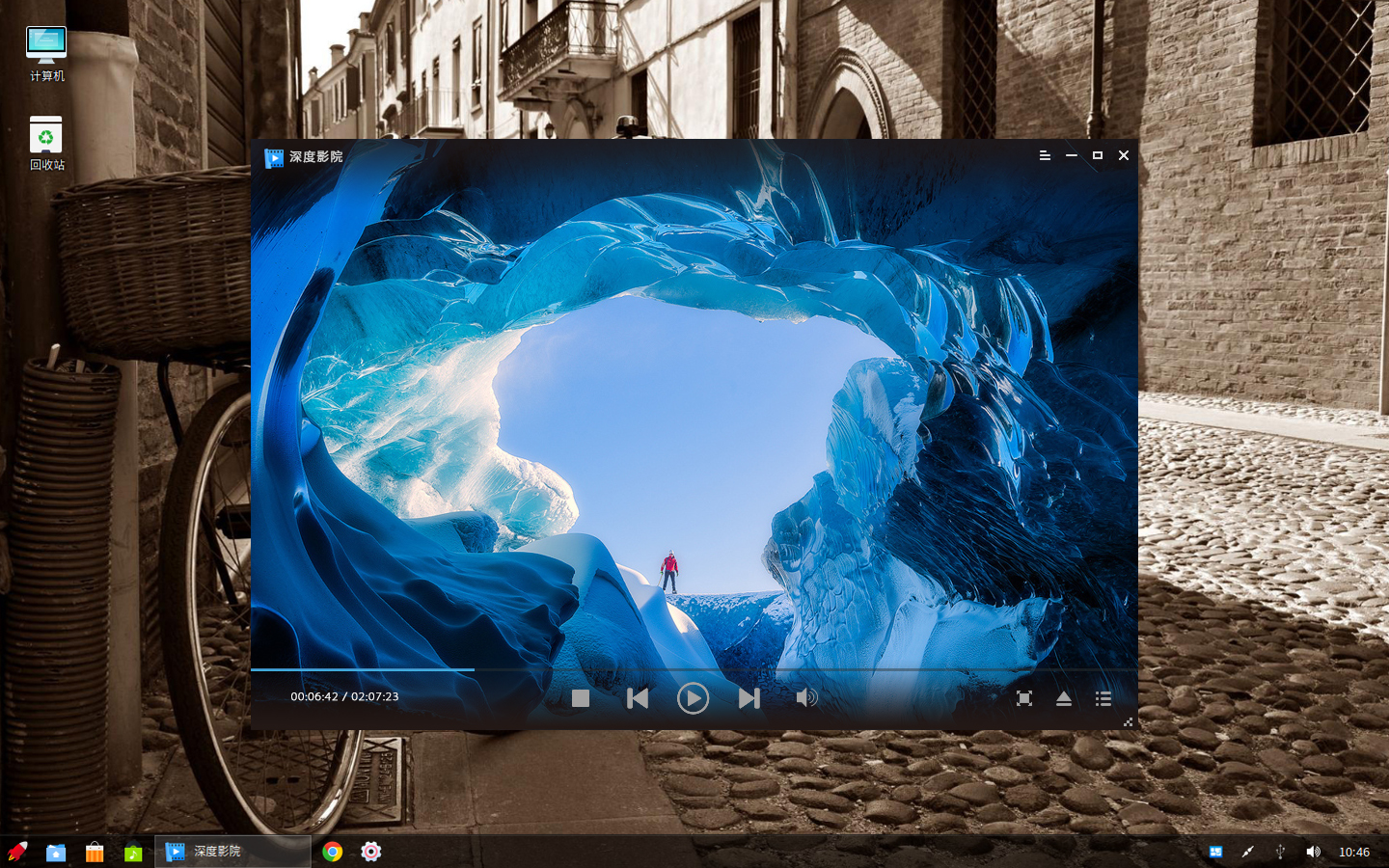Click the window resize grip corner
Screen dimensions: 1389x868
pyautogui.click(x=1128, y=721)
